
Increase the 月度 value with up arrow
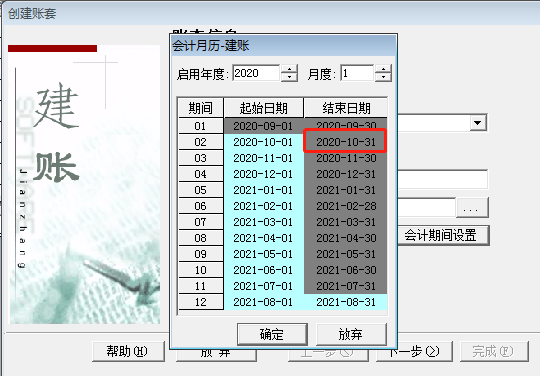point(383,69)
